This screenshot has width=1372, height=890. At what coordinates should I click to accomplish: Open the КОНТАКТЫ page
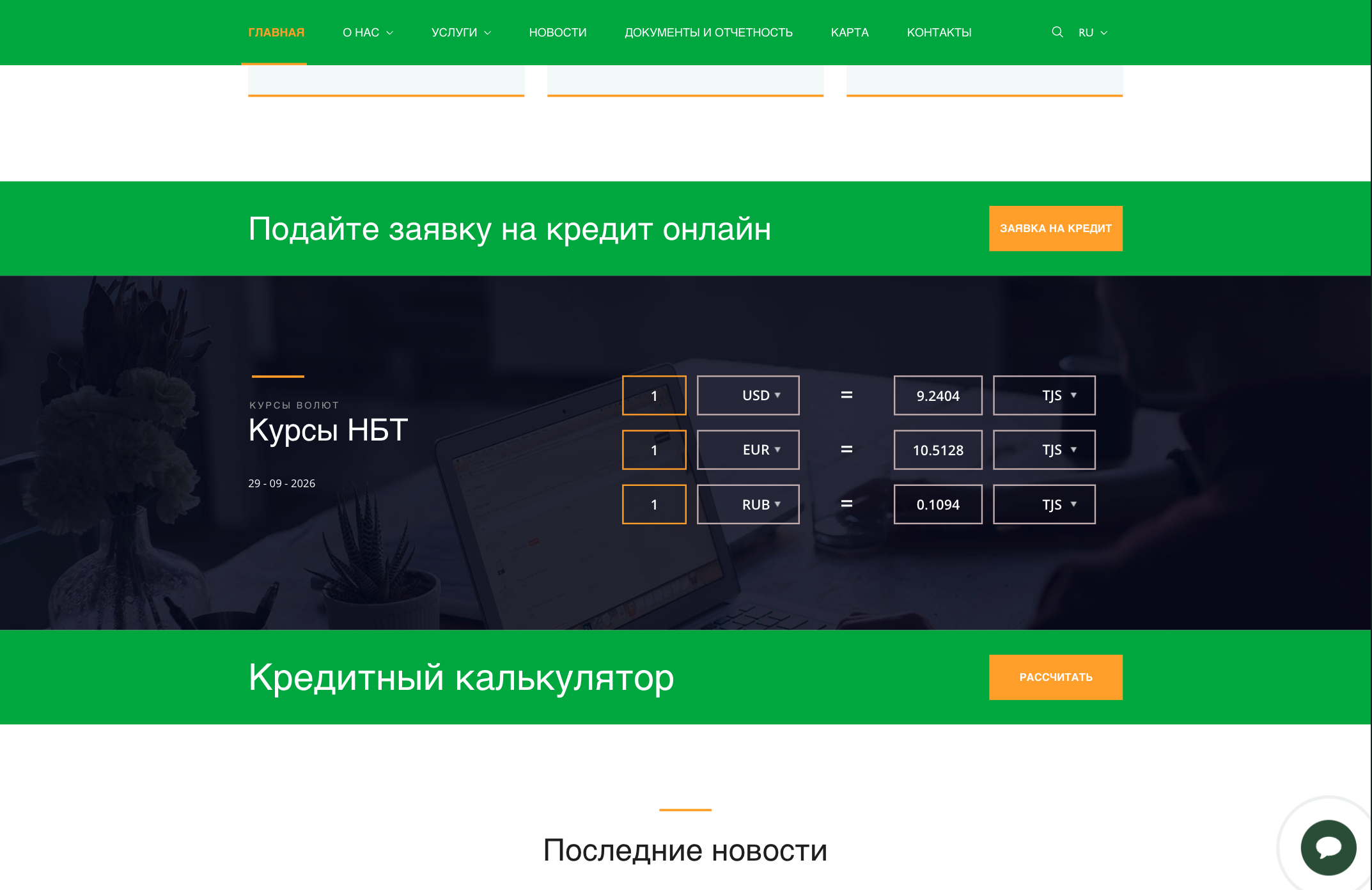pyautogui.click(x=939, y=33)
